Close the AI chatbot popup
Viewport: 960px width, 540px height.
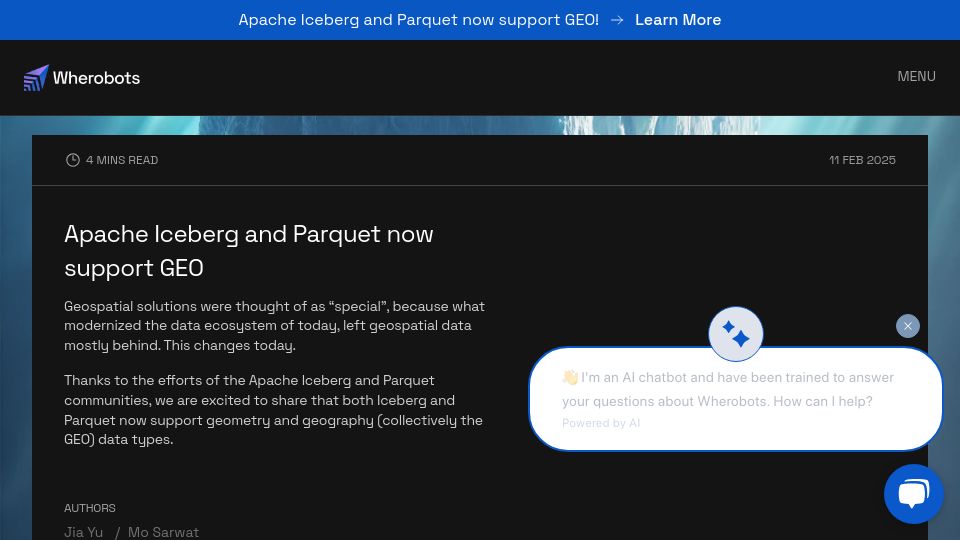coord(907,326)
